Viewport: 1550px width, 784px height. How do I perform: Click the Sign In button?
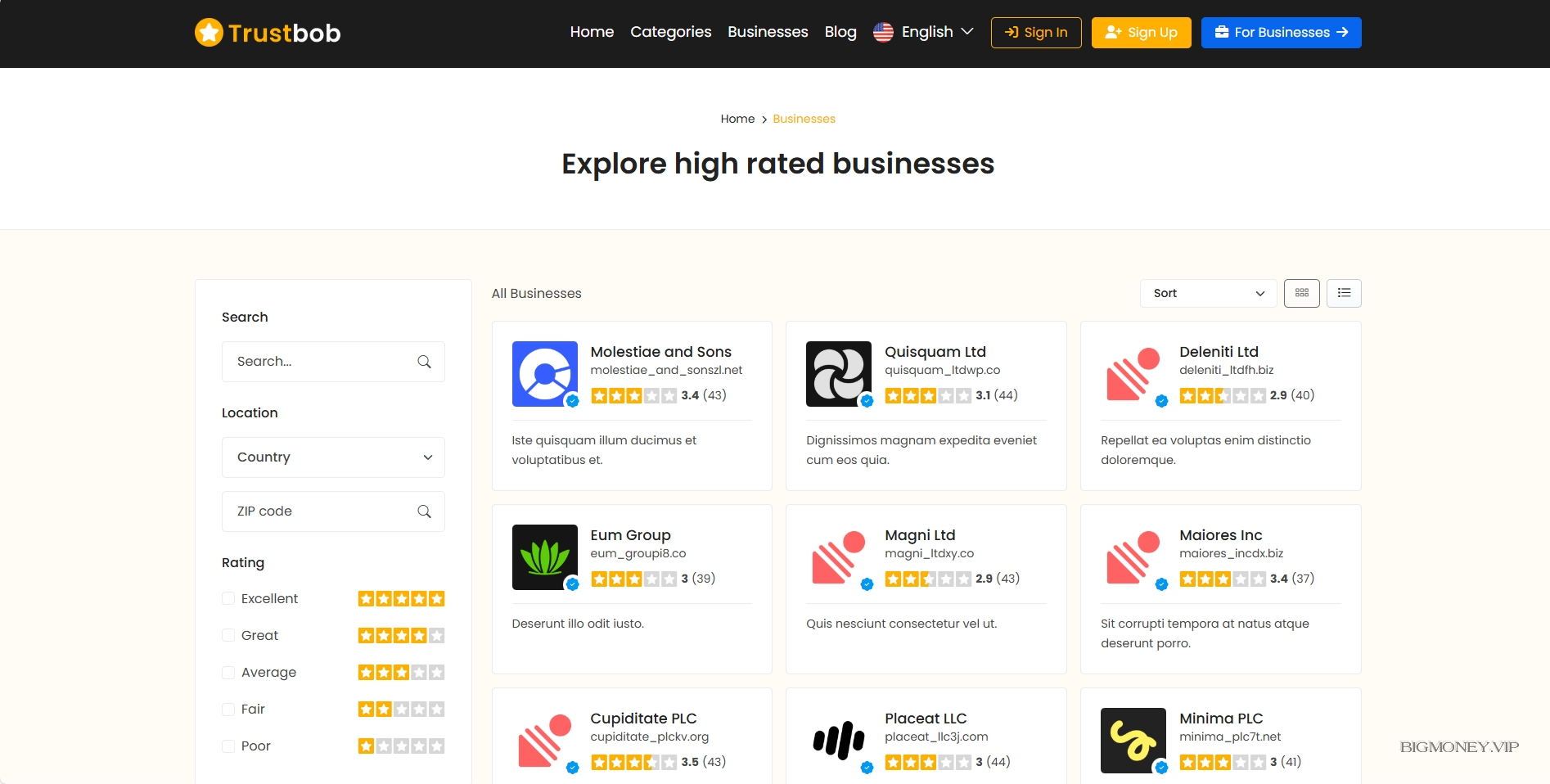click(1036, 33)
